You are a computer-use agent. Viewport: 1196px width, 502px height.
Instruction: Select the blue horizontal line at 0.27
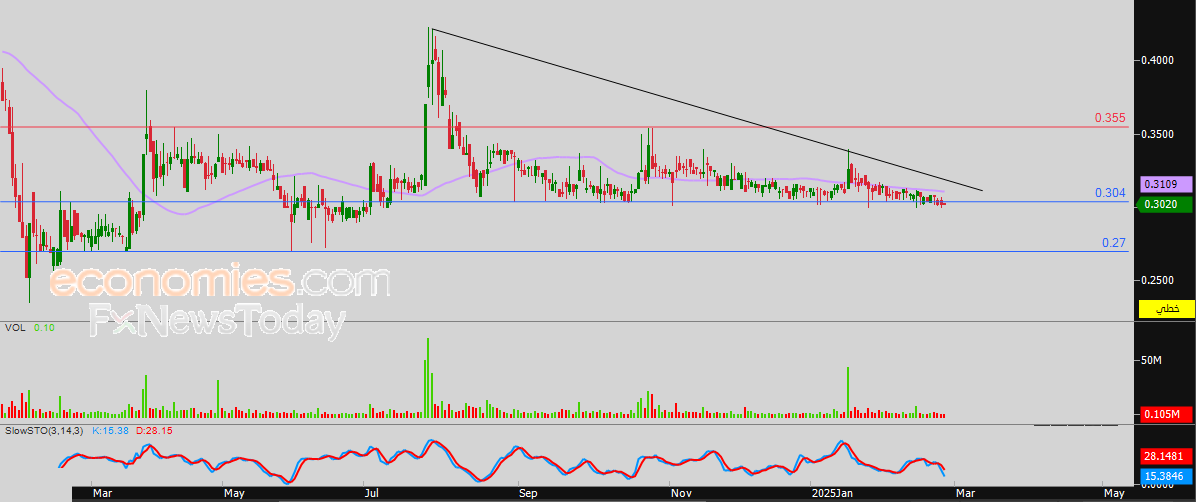[x=564, y=251]
